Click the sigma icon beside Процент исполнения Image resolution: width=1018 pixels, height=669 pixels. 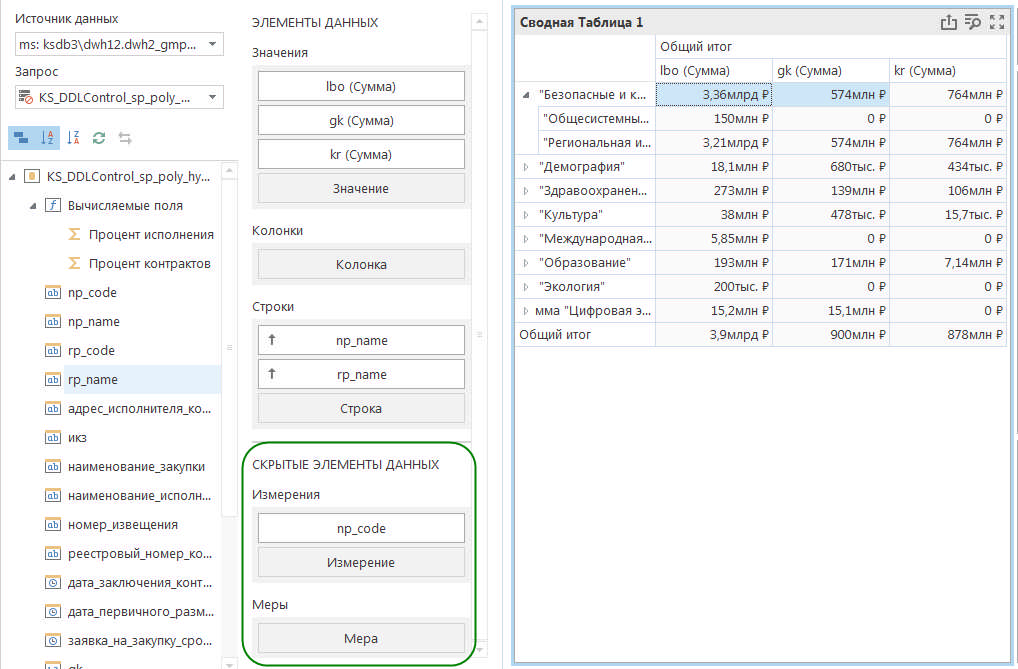(x=74, y=234)
